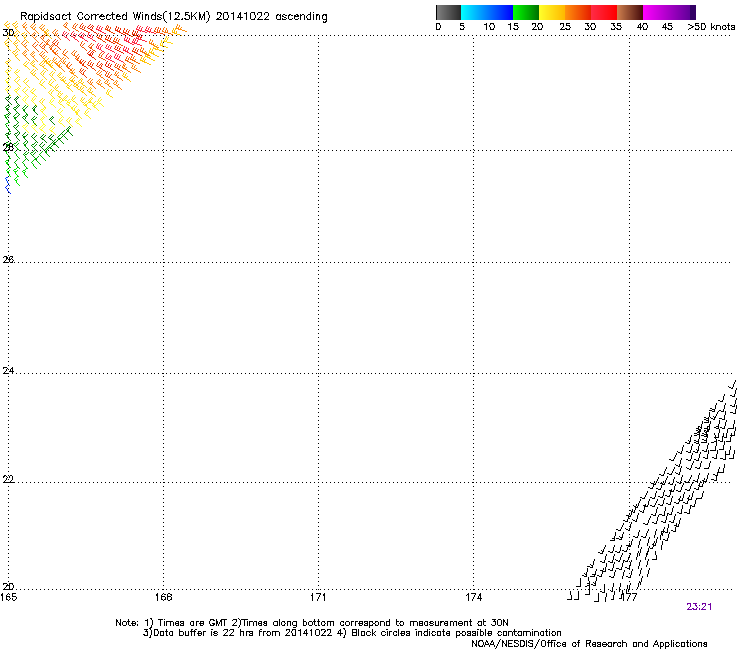The image size is (740, 650).
Task: Click the date text '20141022 ascending'
Action: tap(271, 16)
